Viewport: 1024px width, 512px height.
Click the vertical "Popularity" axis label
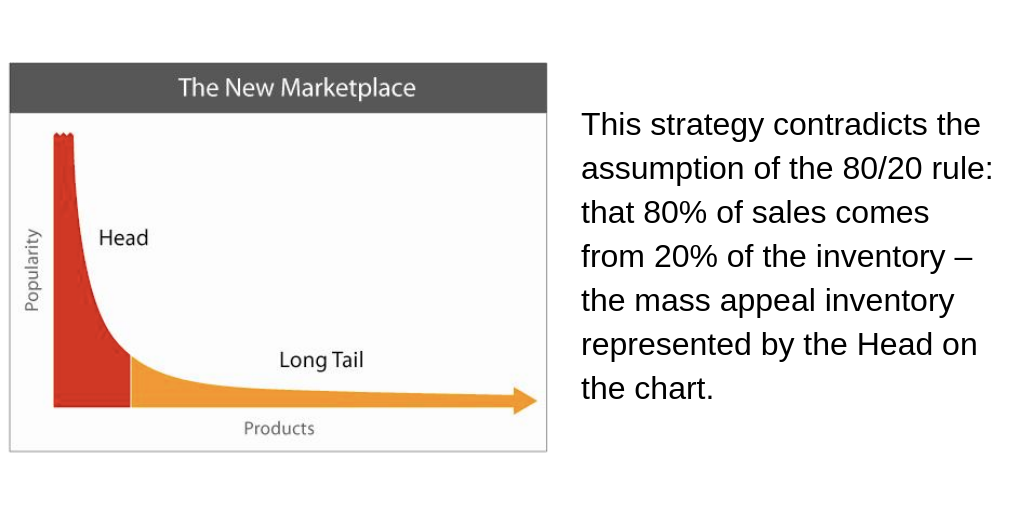click(32, 270)
